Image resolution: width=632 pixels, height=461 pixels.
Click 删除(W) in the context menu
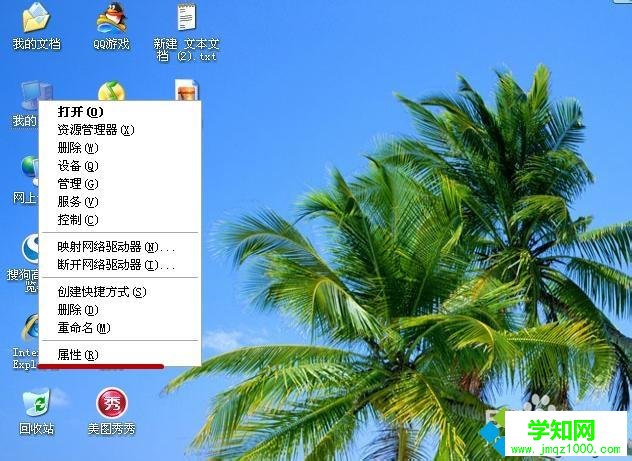pyautogui.click(x=120, y=148)
